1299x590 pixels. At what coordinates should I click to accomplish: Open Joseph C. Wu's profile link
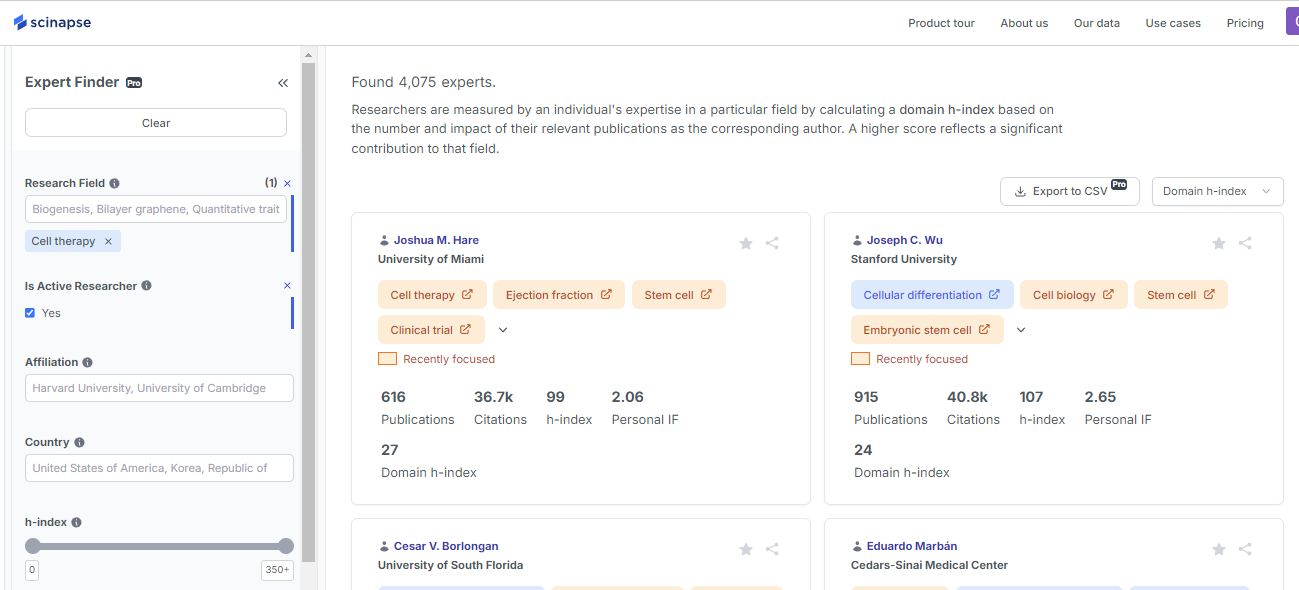click(x=904, y=239)
